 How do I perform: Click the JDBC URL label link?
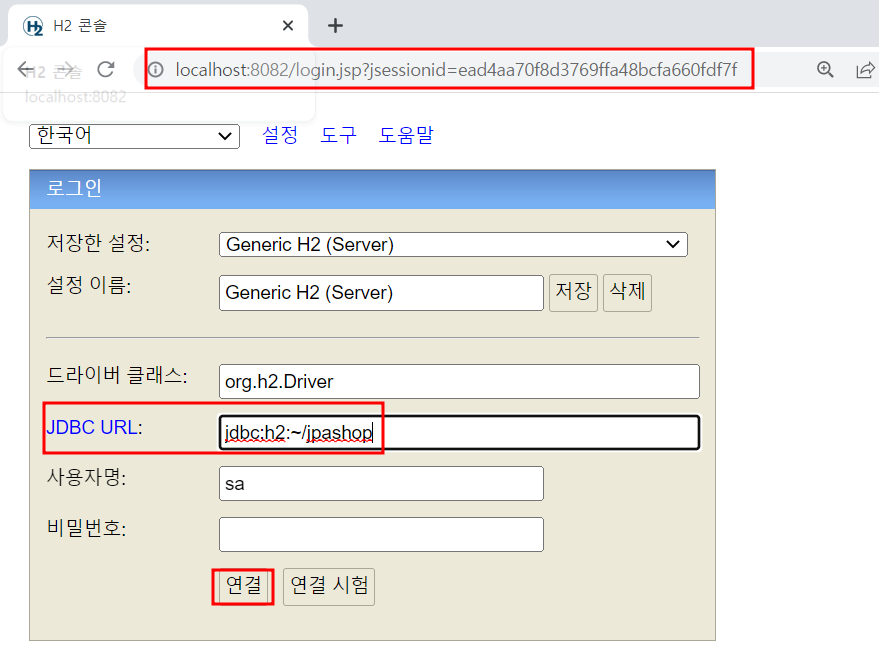click(94, 428)
